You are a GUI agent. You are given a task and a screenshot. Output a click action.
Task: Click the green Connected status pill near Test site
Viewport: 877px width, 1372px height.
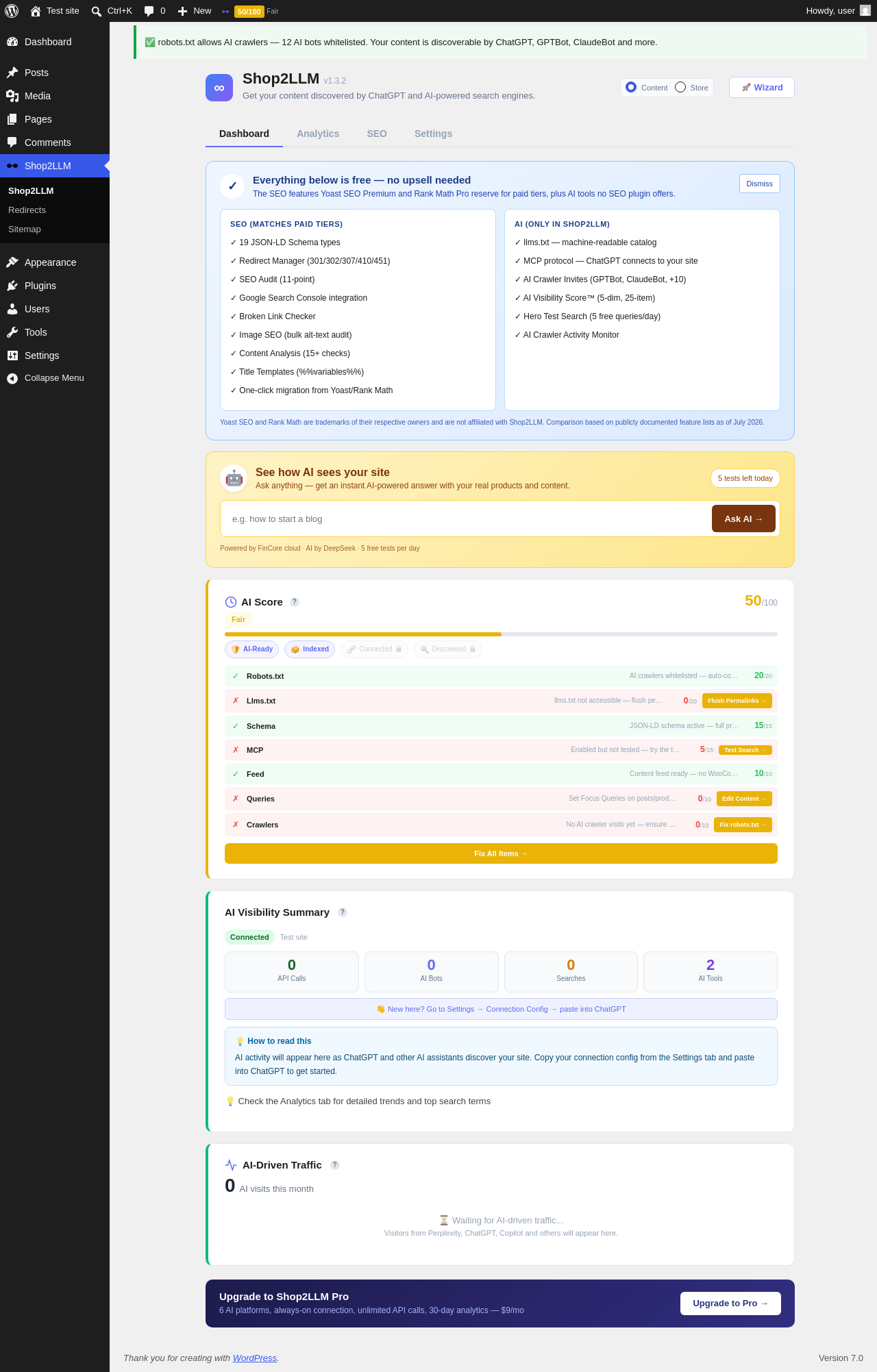tap(249, 937)
